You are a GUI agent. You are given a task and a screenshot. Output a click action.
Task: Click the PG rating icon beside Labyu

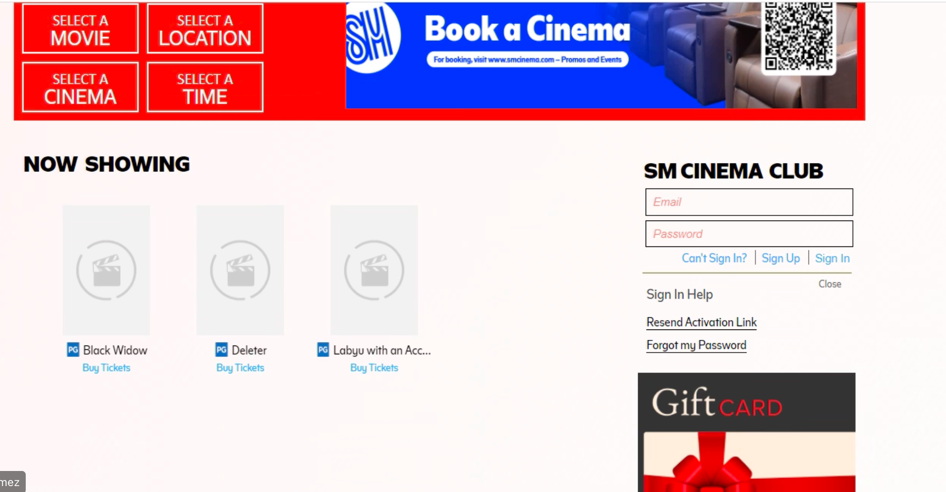point(323,350)
